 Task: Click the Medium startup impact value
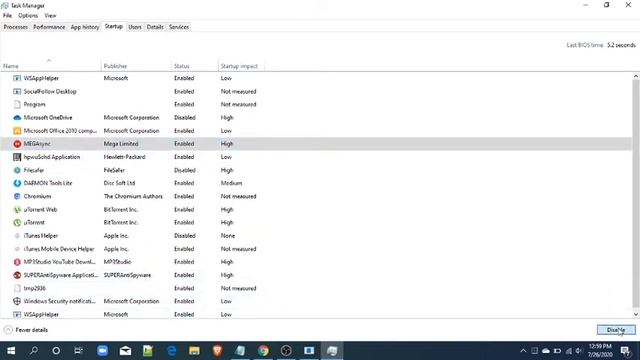pos(231,183)
